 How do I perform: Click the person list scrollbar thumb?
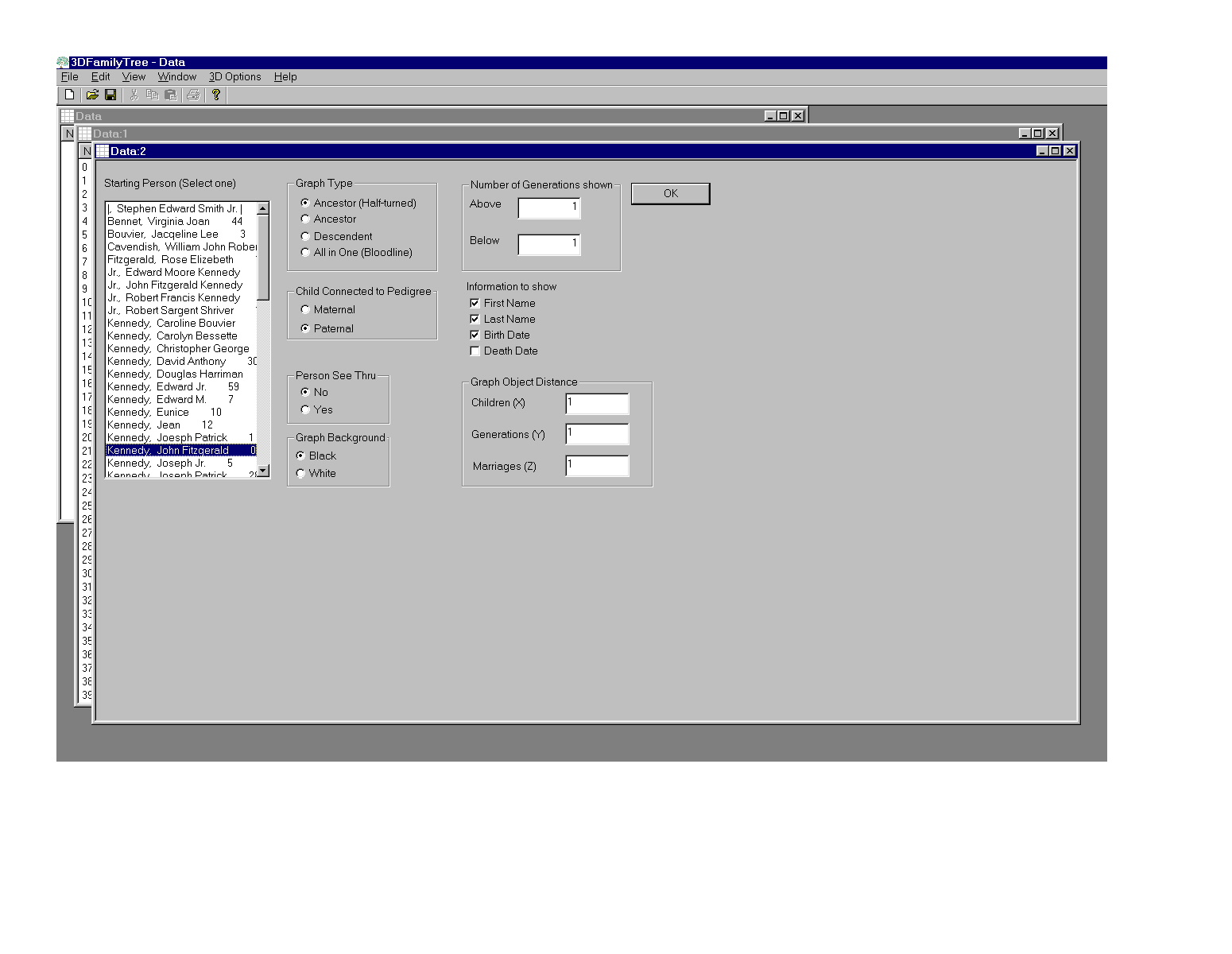(263, 258)
